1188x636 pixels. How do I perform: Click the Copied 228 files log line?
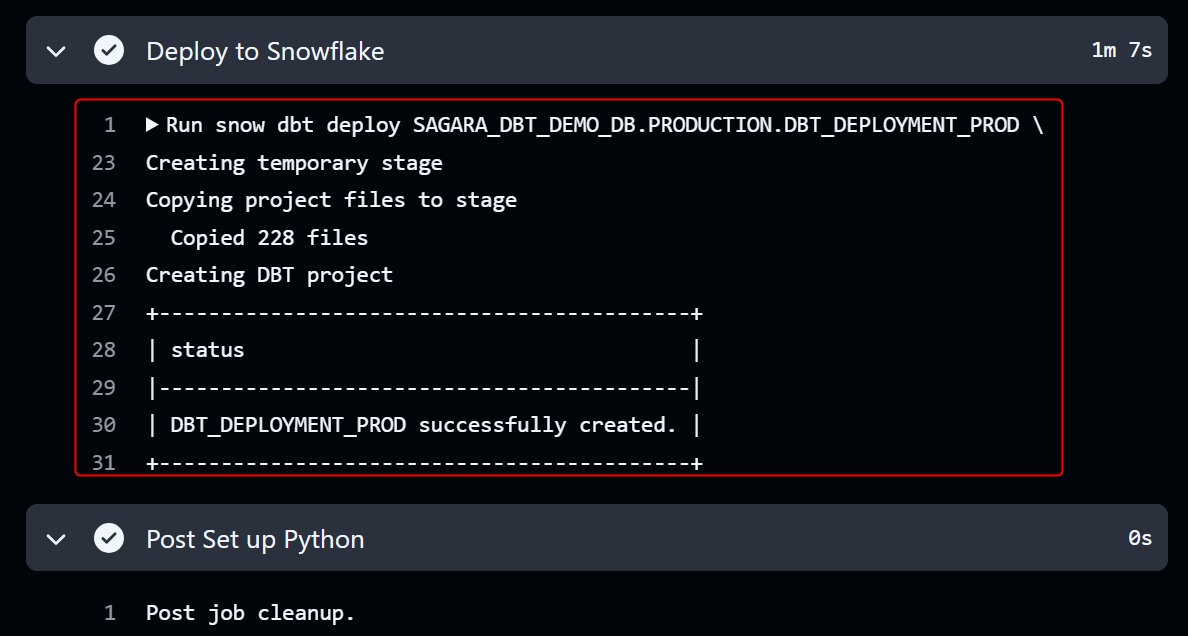(x=269, y=238)
